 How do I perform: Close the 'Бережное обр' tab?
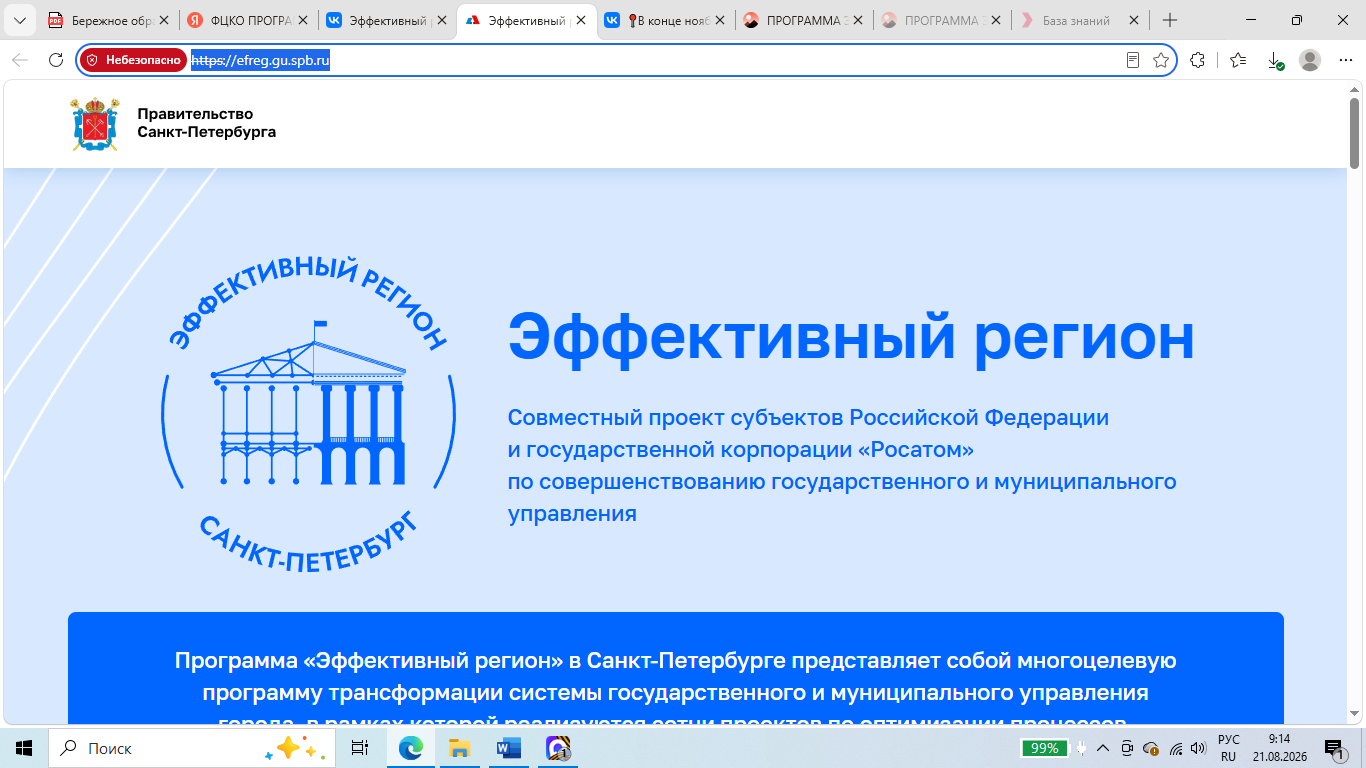(166, 20)
